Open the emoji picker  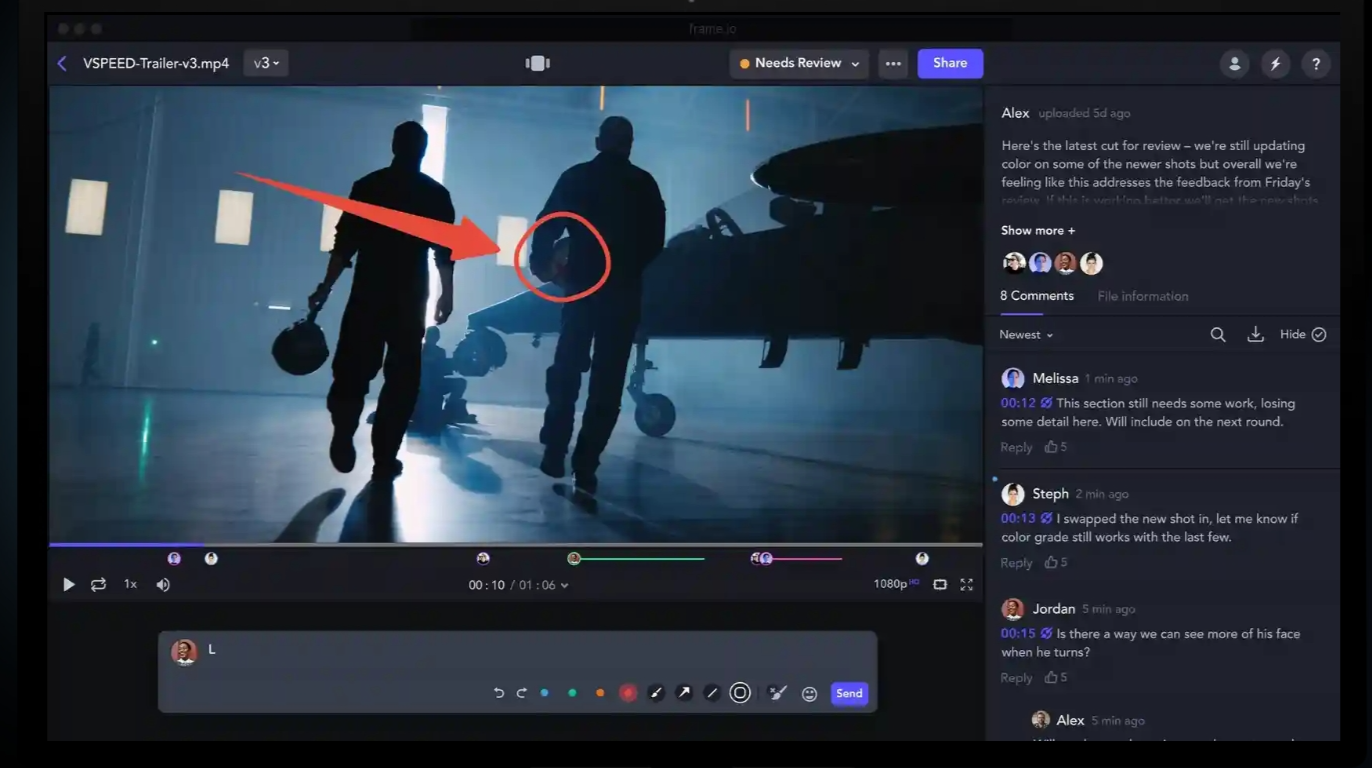[810, 694]
